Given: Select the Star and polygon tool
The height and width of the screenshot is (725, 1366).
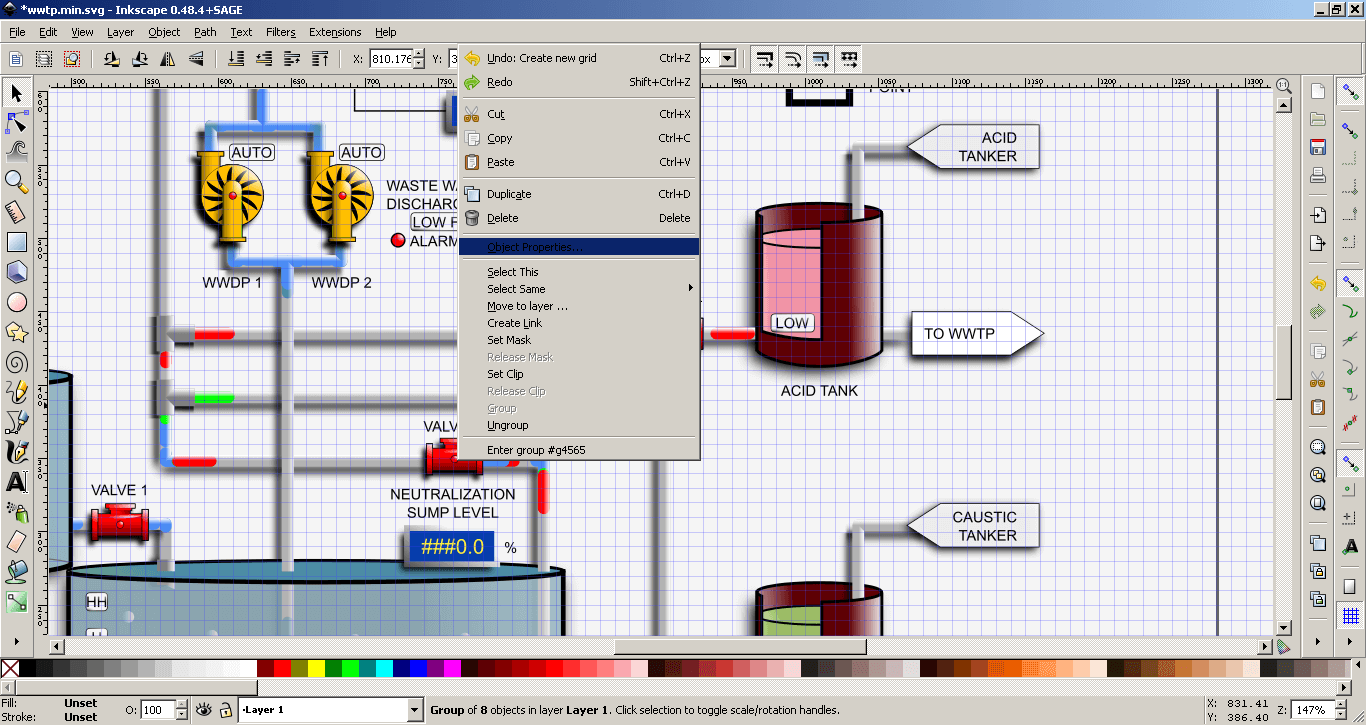Looking at the screenshot, I should (x=16, y=331).
